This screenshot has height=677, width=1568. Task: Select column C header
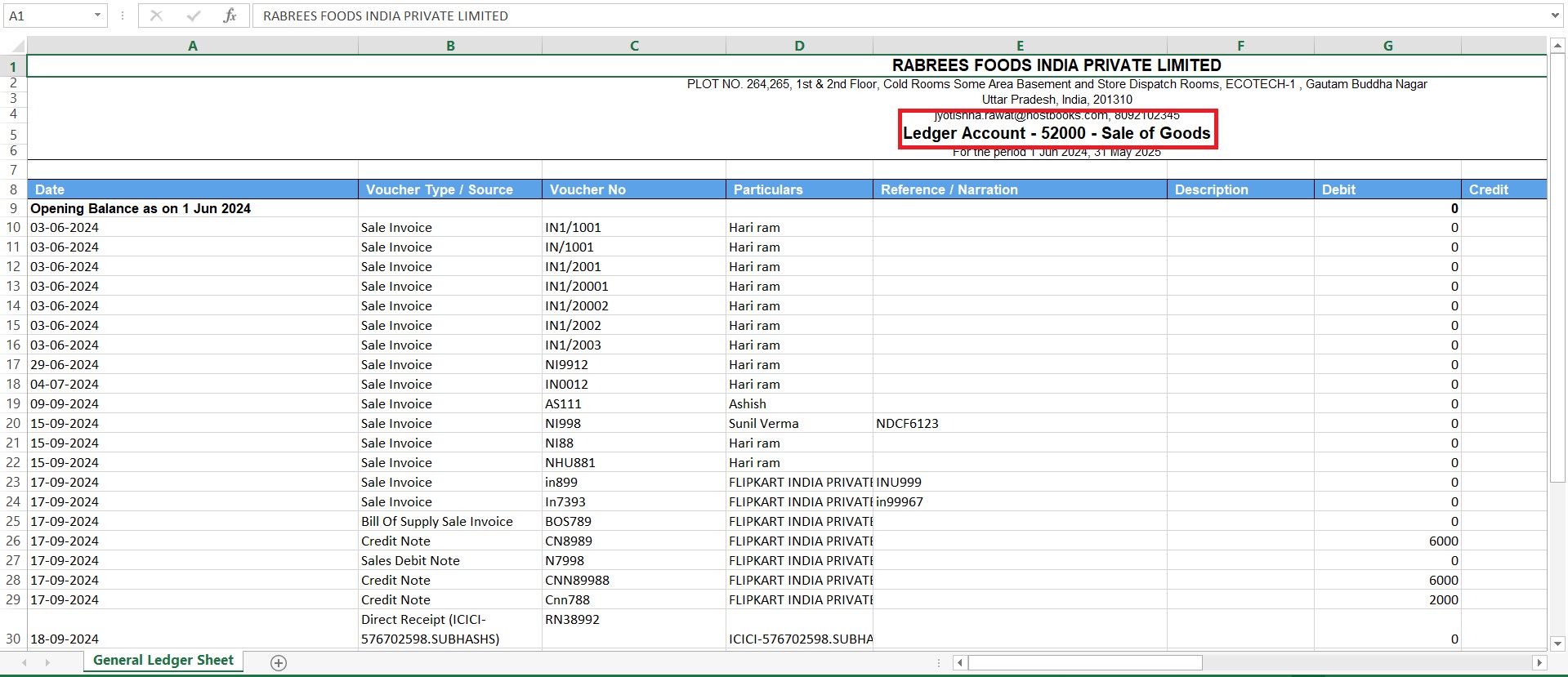click(634, 46)
